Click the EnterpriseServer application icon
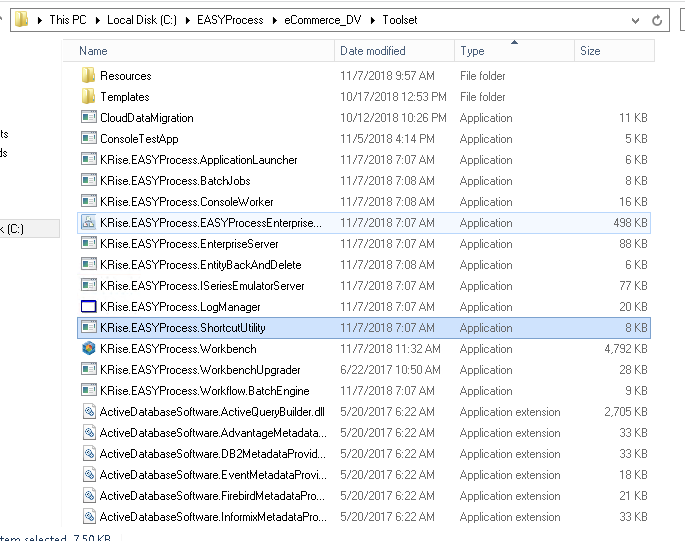685x541 pixels. 89,243
